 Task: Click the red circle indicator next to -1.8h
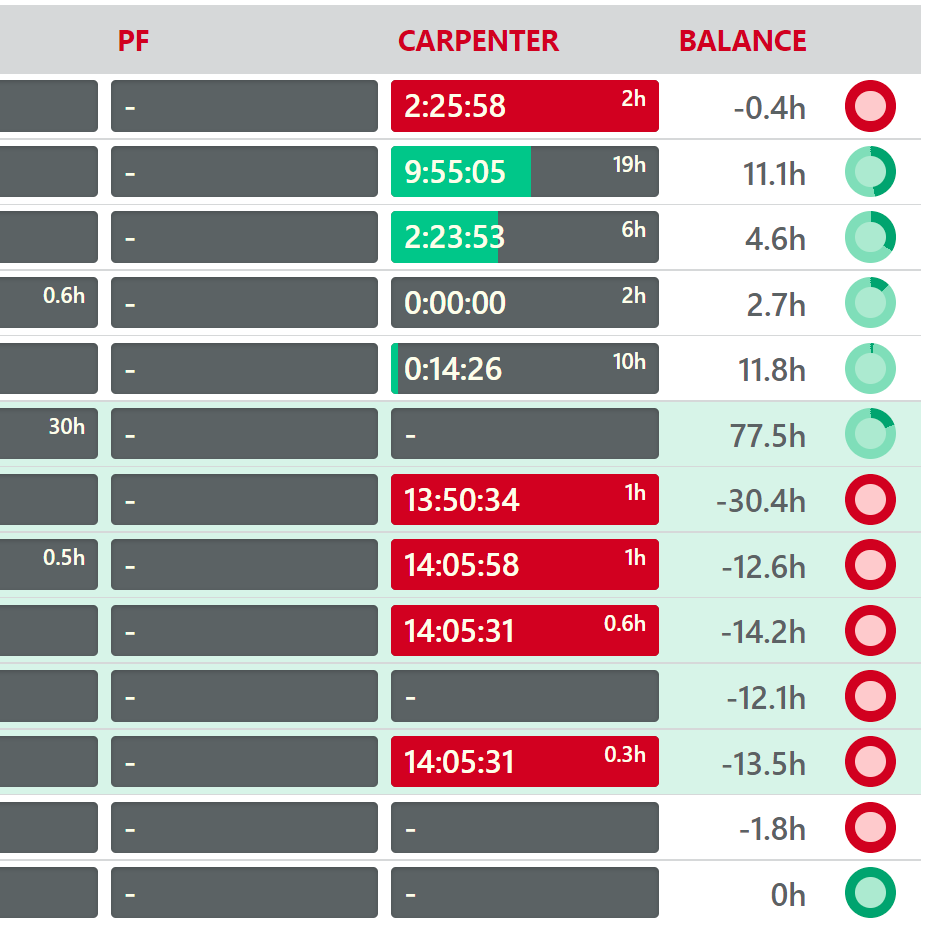[x=870, y=827]
